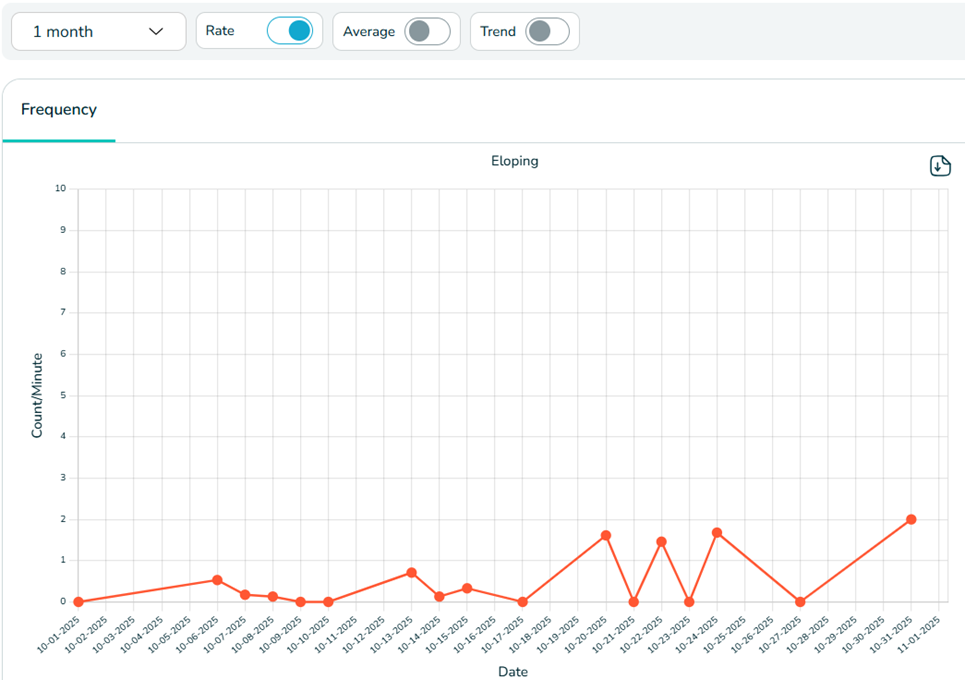Select the 10-13-2025 data point

tap(411, 573)
